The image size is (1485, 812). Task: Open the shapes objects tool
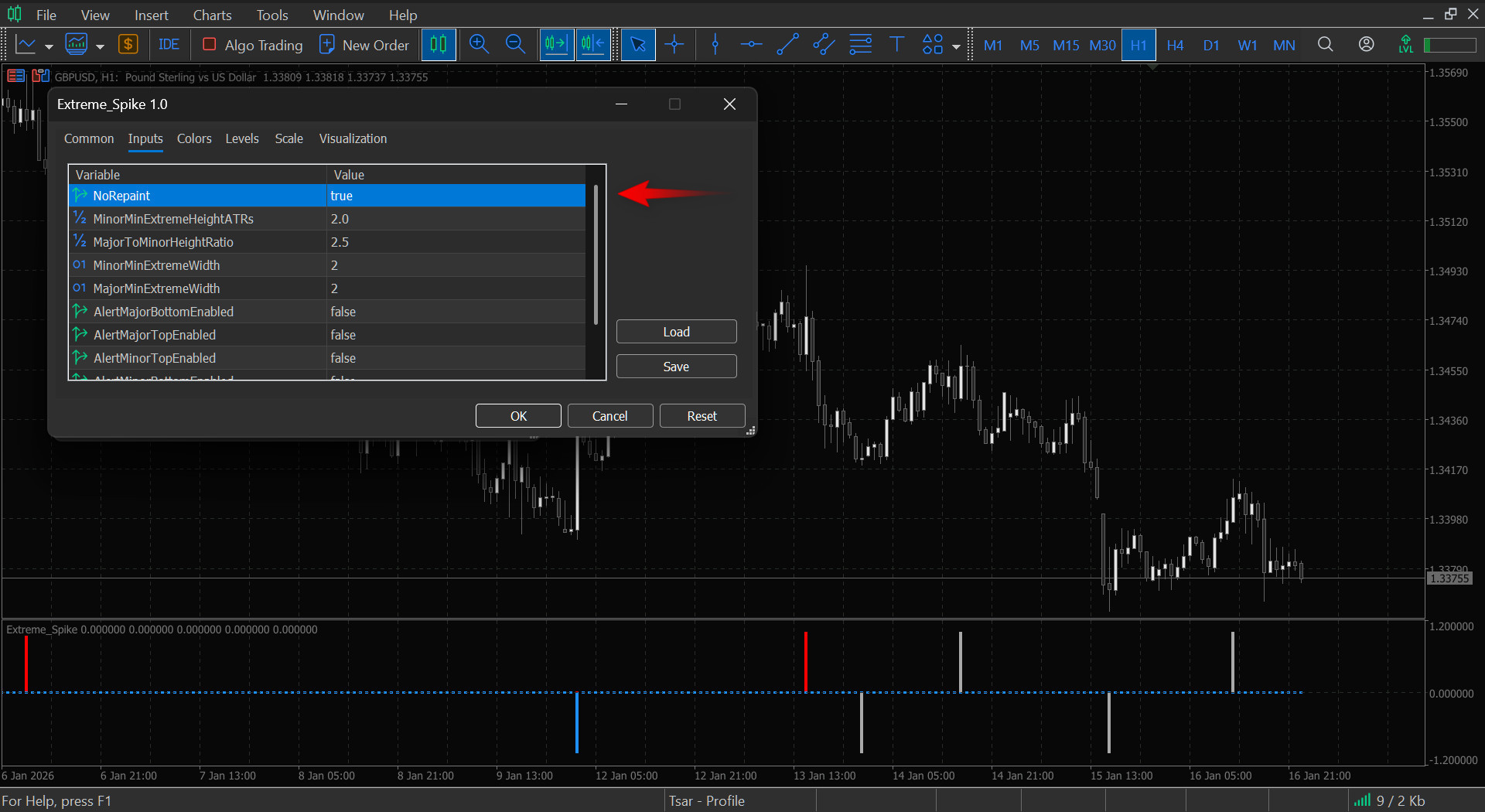[933, 45]
